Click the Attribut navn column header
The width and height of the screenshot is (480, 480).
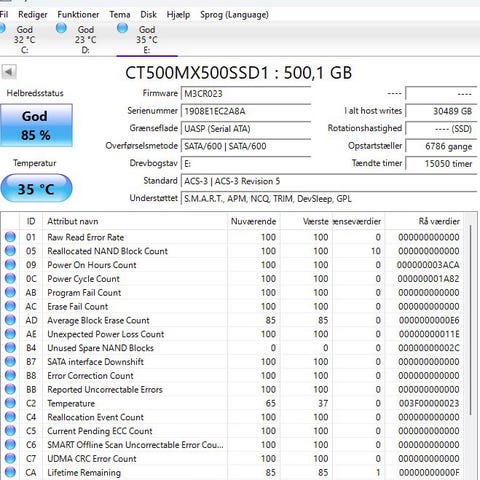point(135,221)
